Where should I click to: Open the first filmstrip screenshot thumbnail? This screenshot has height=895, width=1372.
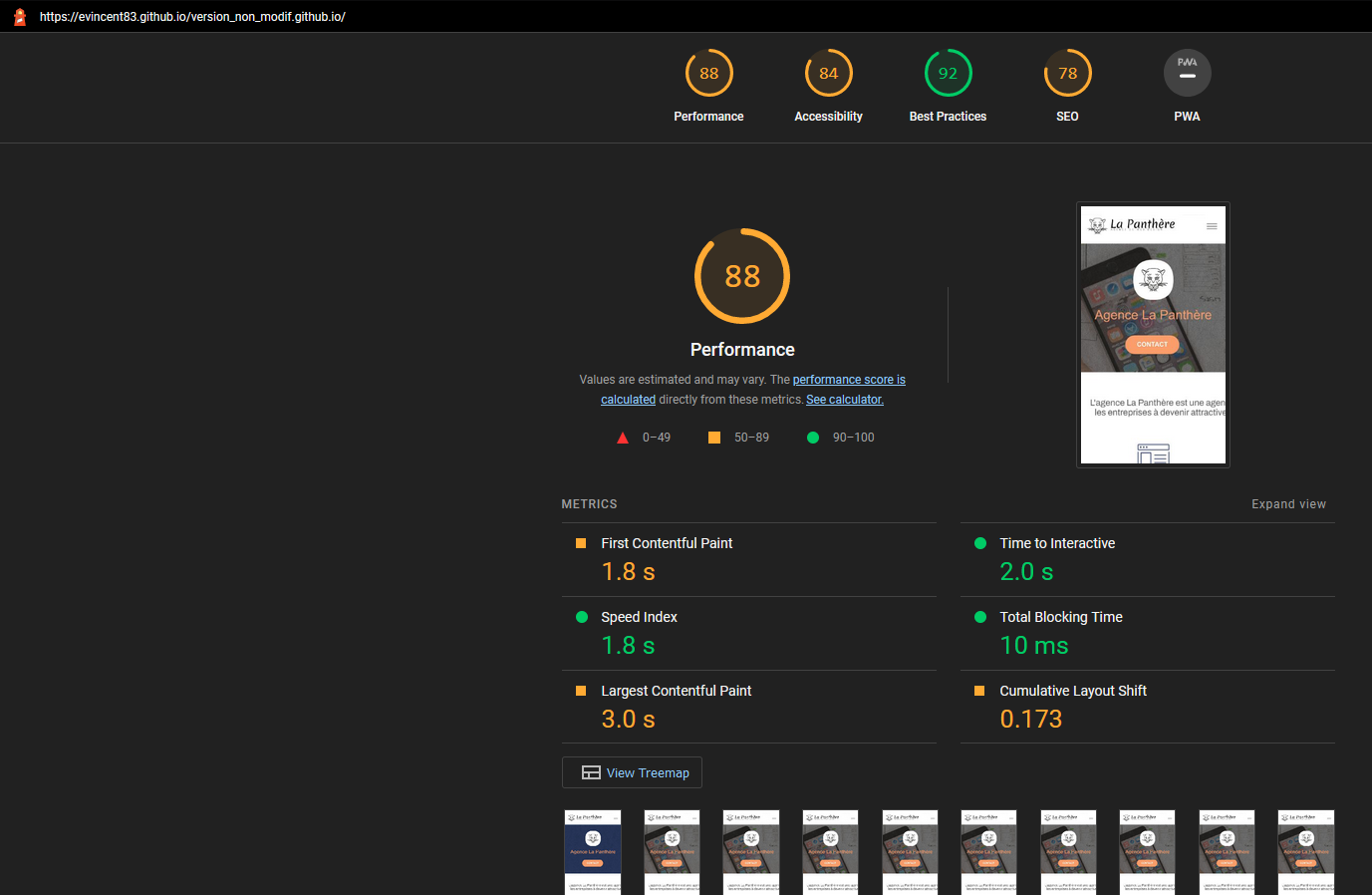pos(593,852)
